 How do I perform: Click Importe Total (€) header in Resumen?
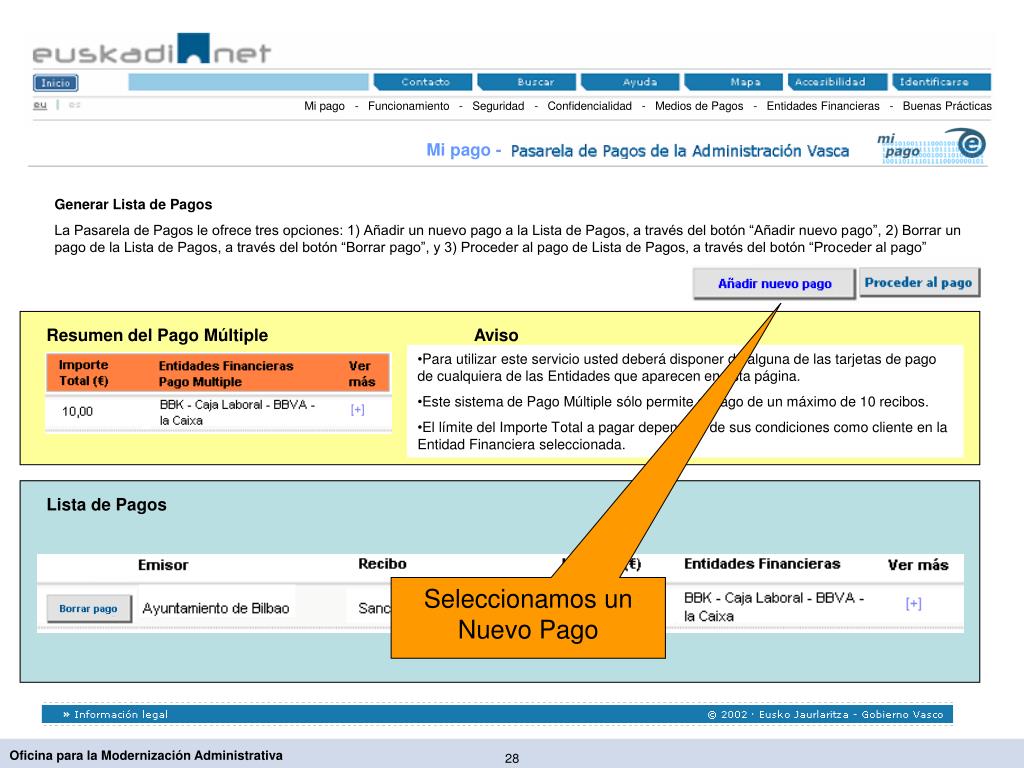[84, 373]
